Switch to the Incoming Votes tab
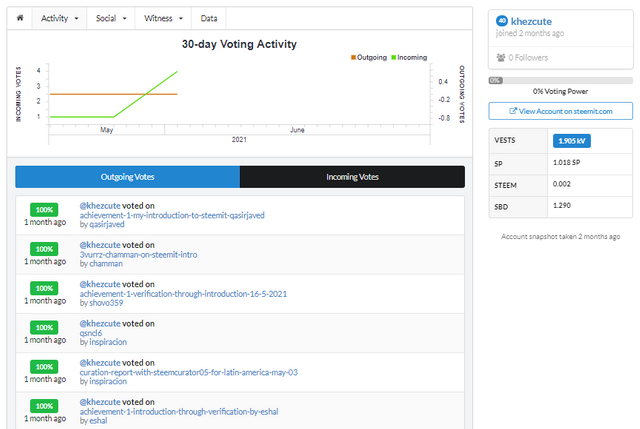 pyautogui.click(x=352, y=177)
